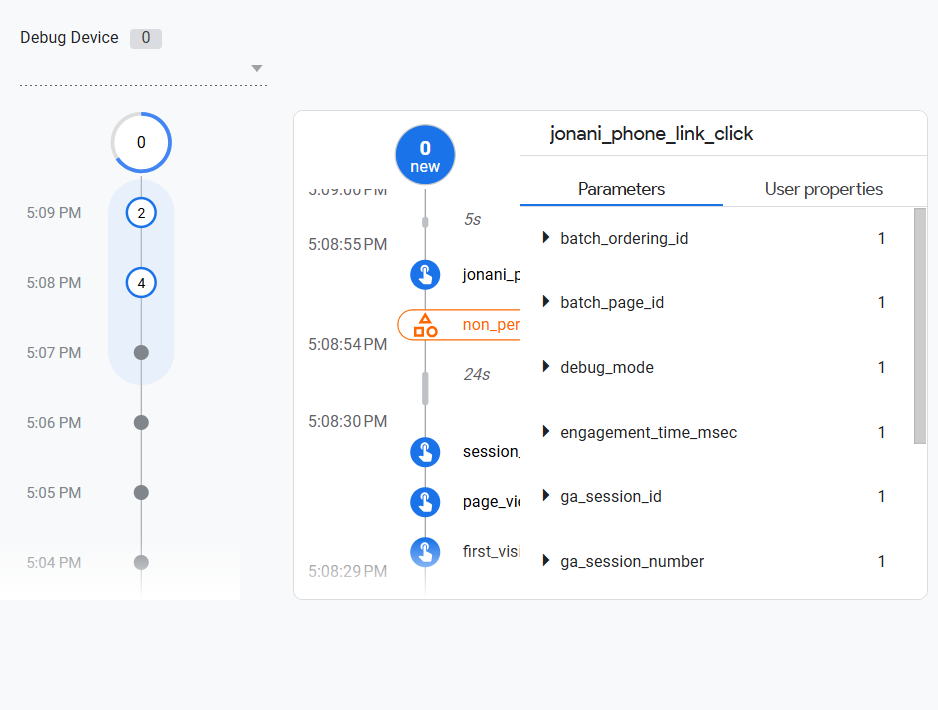Click the blue '0 new' events badge
Screen dimensions: 938x710
(x=425, y=154)
